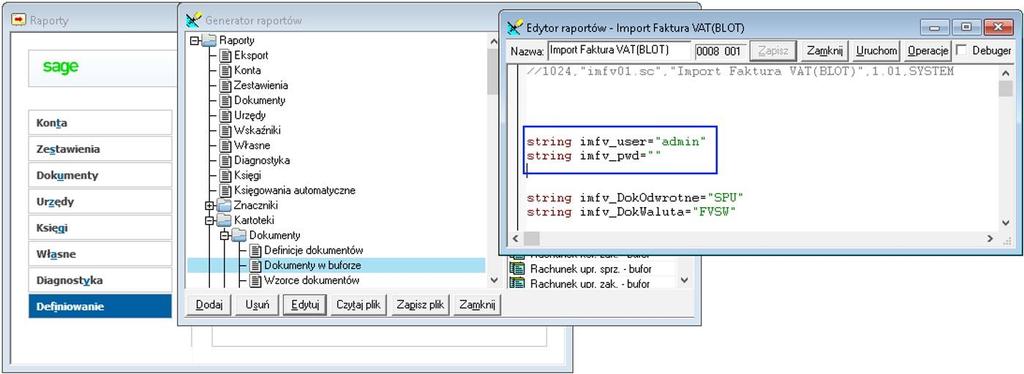Open Zestawienia in Raporty side menu
Image resolution: width=1024 pixels, height=374 pixels.
100,149
